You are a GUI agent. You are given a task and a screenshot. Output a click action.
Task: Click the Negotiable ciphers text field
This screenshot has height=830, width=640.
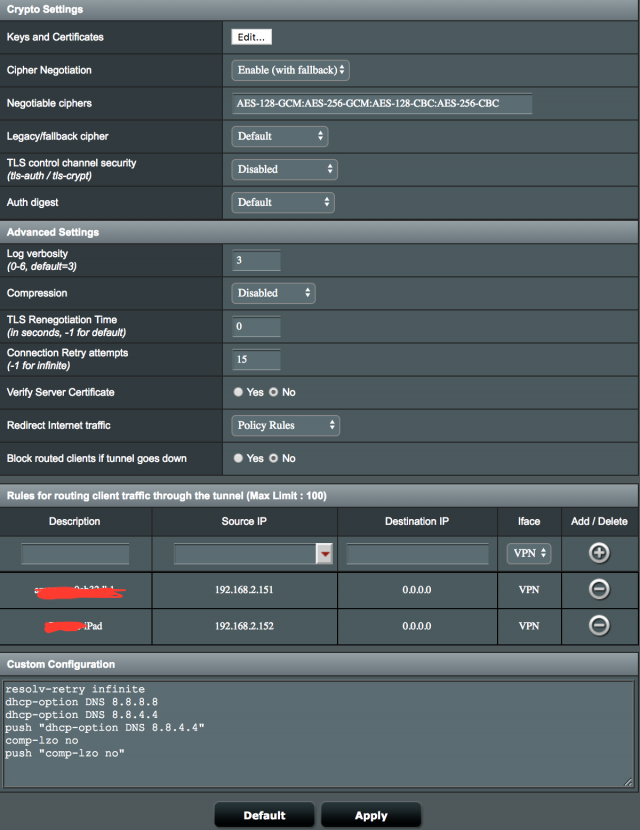pyautogui.click(x=382, y=104)
